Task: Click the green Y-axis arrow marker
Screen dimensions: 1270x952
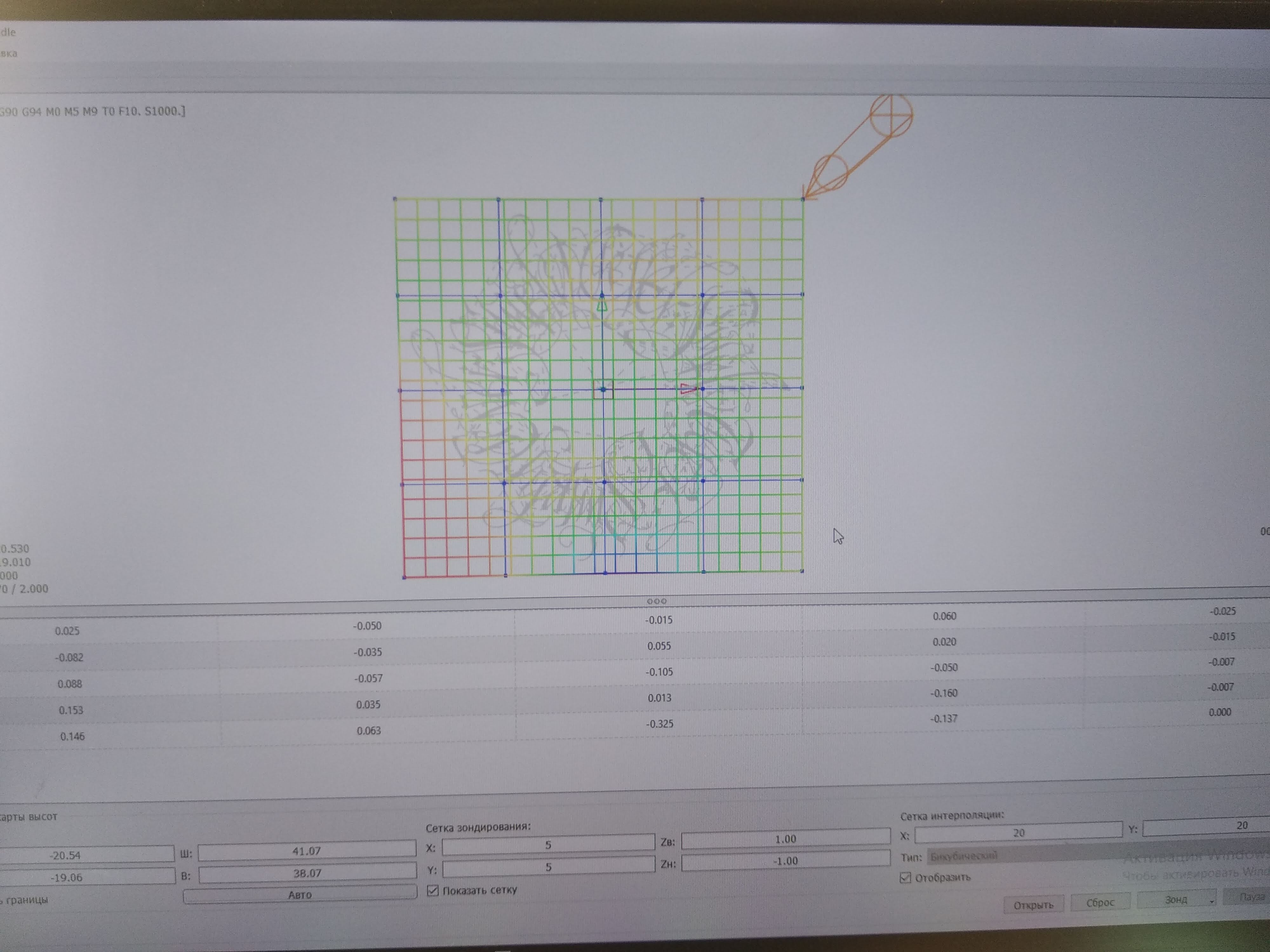Action: coord(602,305)
